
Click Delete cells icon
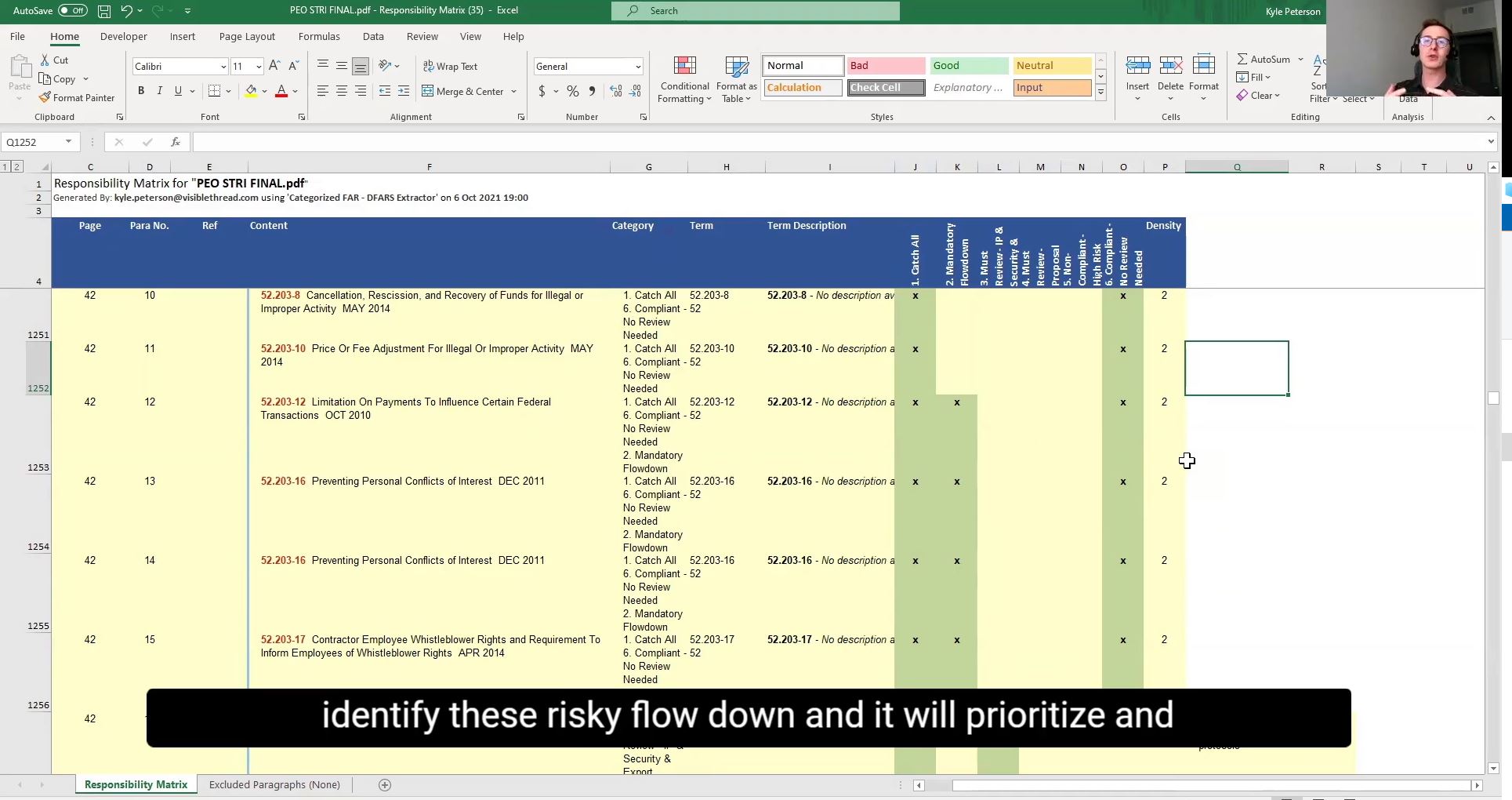click(1170, 66)
